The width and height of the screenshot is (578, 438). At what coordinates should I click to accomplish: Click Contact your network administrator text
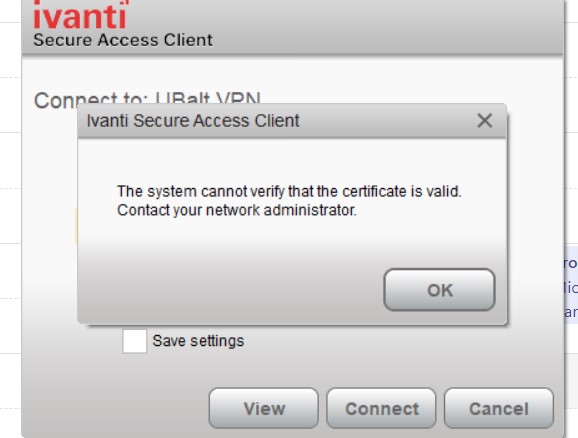coord(237,210)
